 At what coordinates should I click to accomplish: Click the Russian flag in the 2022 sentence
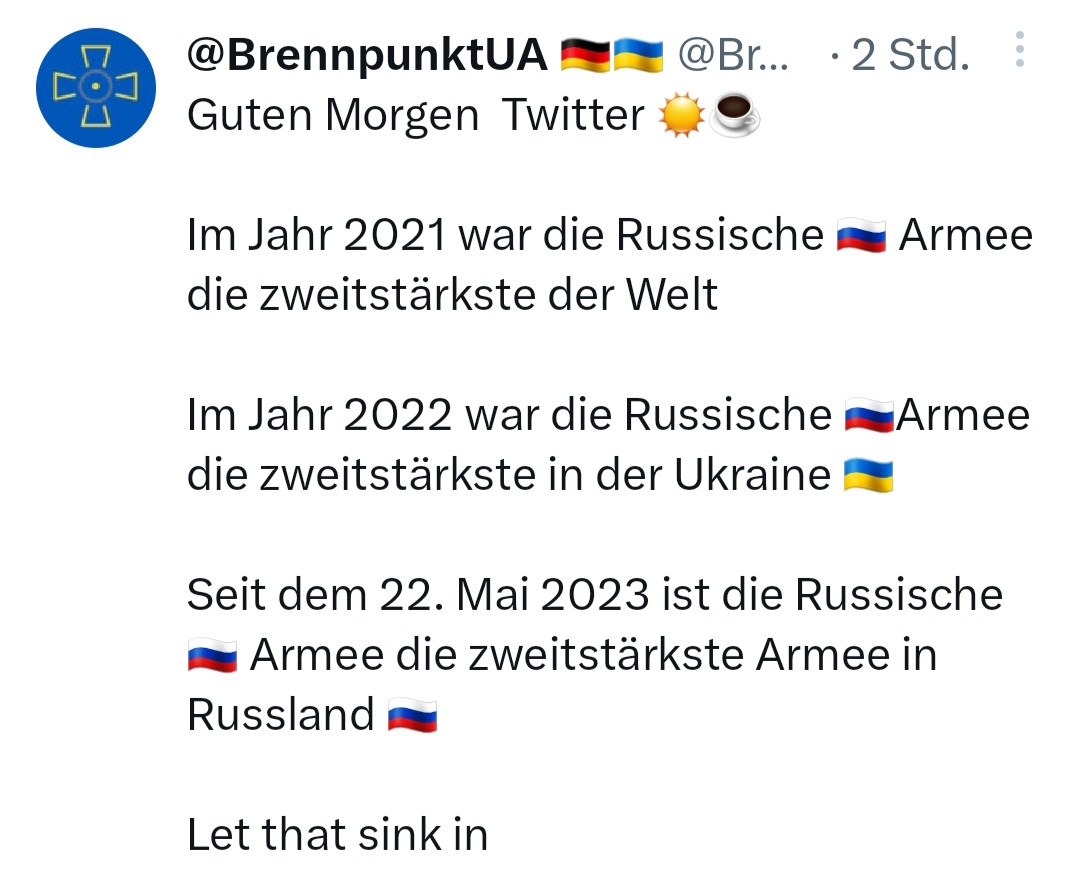tap(869, 417)
